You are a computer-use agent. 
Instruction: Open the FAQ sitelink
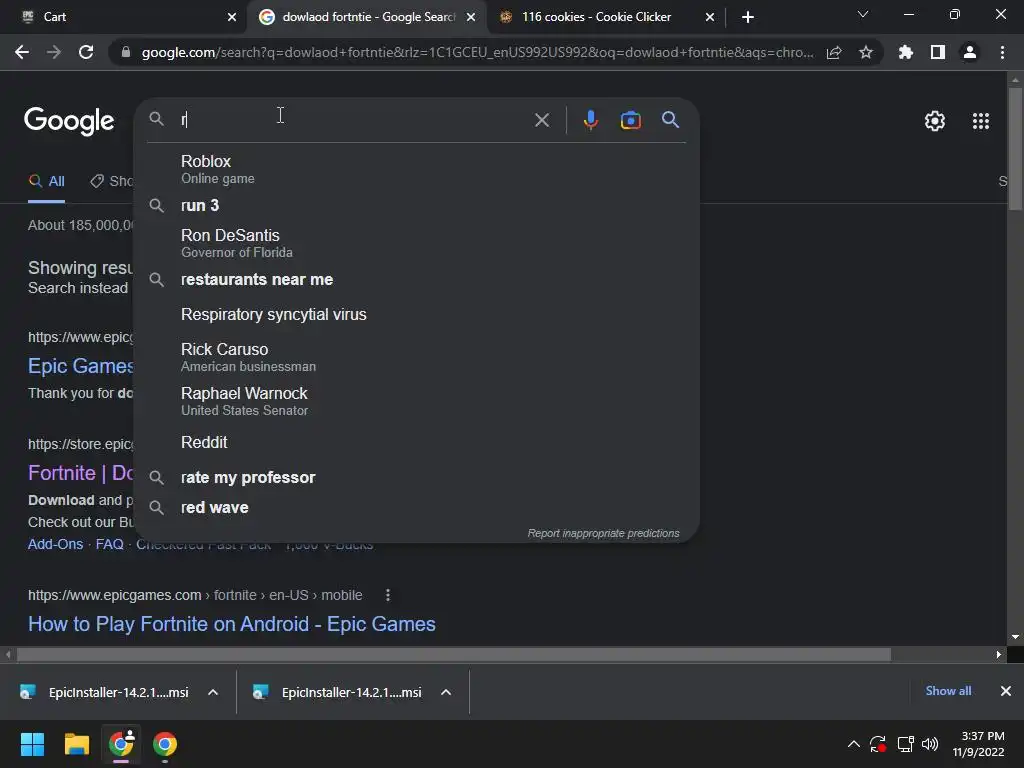click(110, 544)
